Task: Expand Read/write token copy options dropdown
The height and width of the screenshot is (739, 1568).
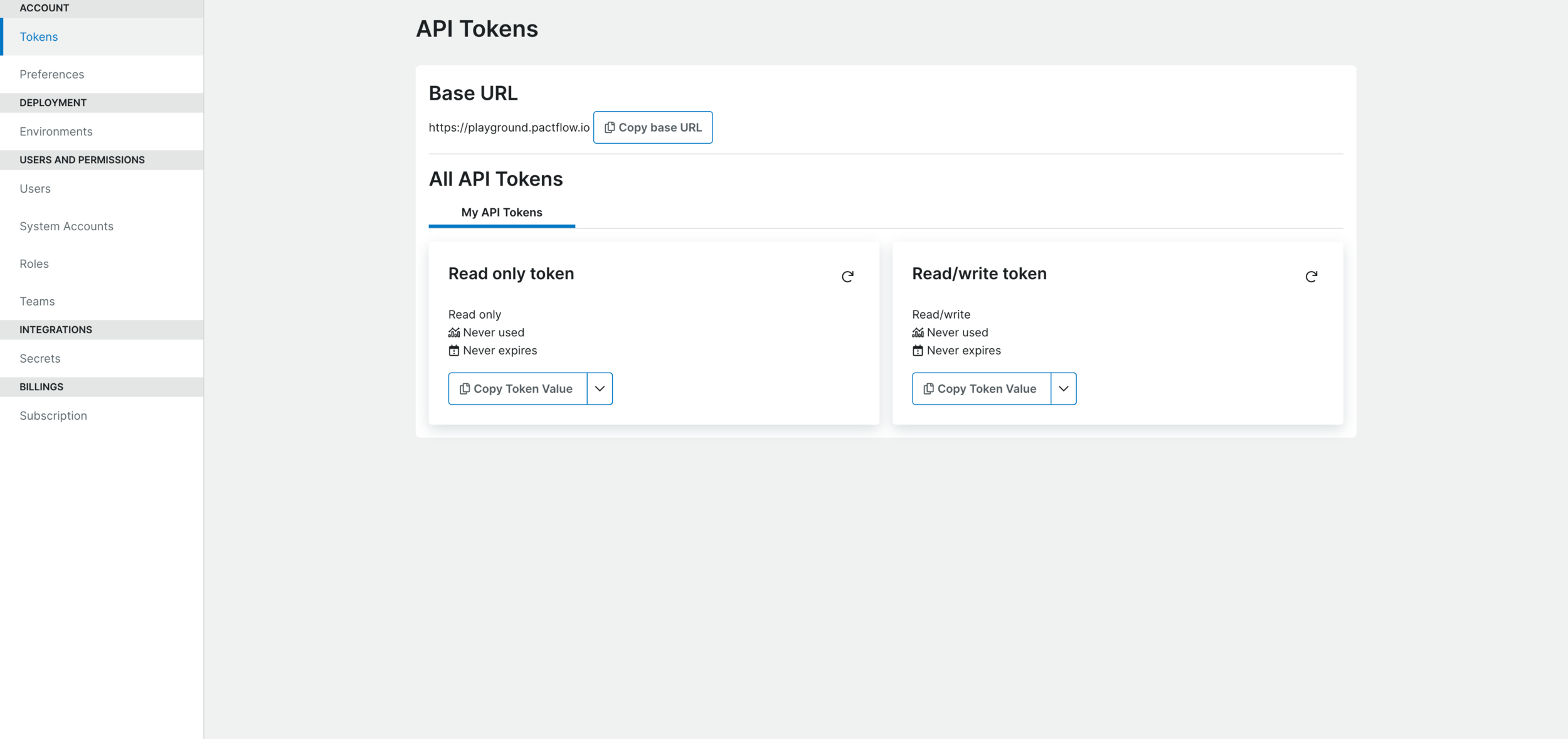Action: pos(1063,389)
